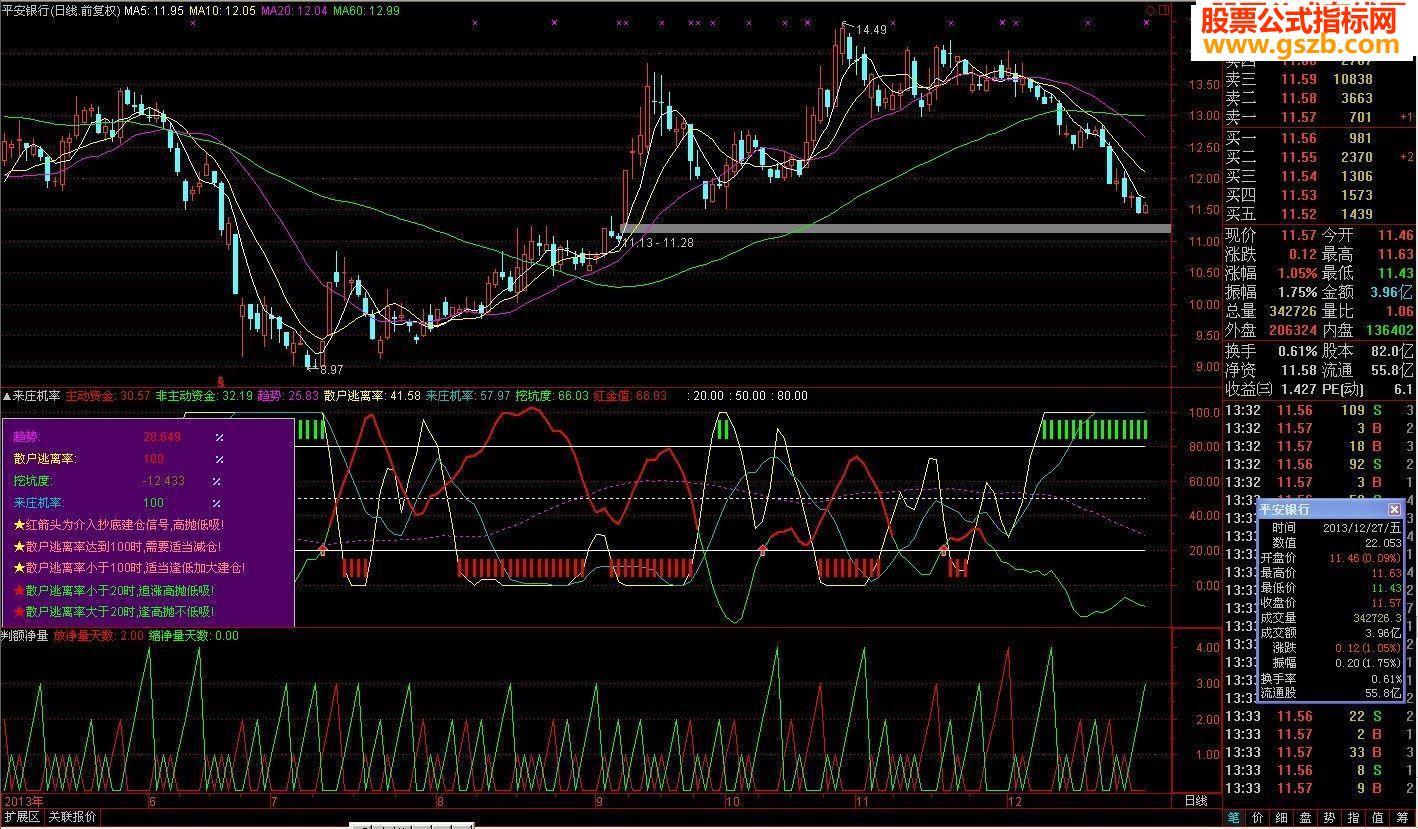Click the 挖坑度 -12.433 row in the purple panel

(119, 481)
